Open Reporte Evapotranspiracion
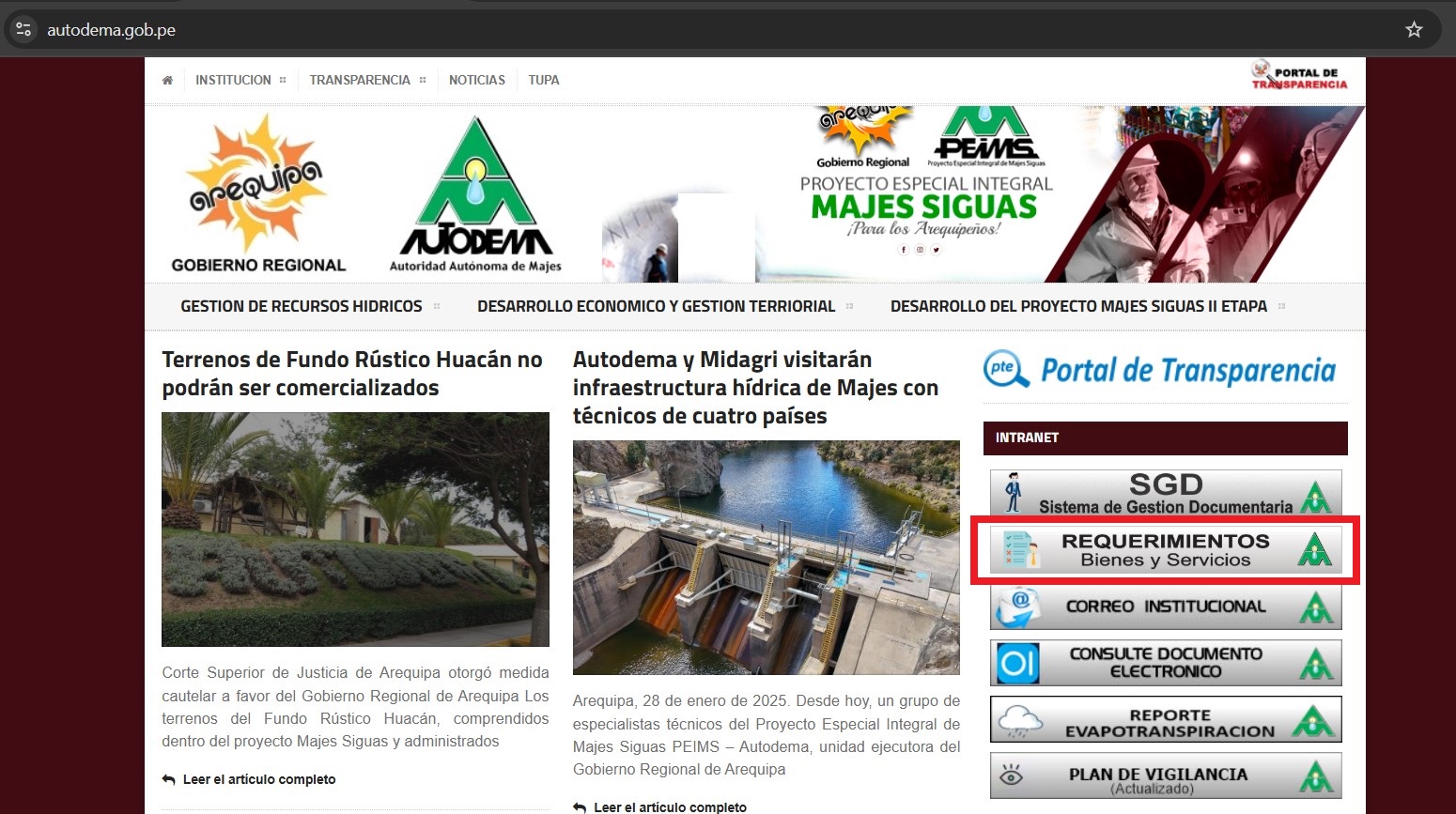This screenshot has height=814, width=1456. (x=1166, y=719)
